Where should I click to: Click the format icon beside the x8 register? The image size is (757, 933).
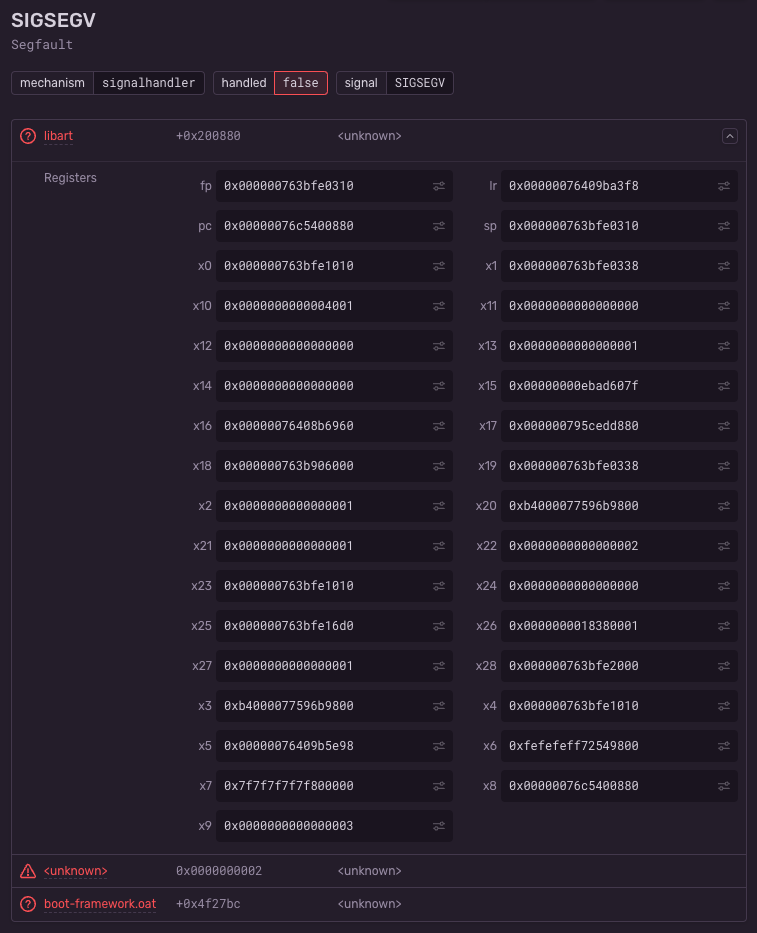[723, 786]
